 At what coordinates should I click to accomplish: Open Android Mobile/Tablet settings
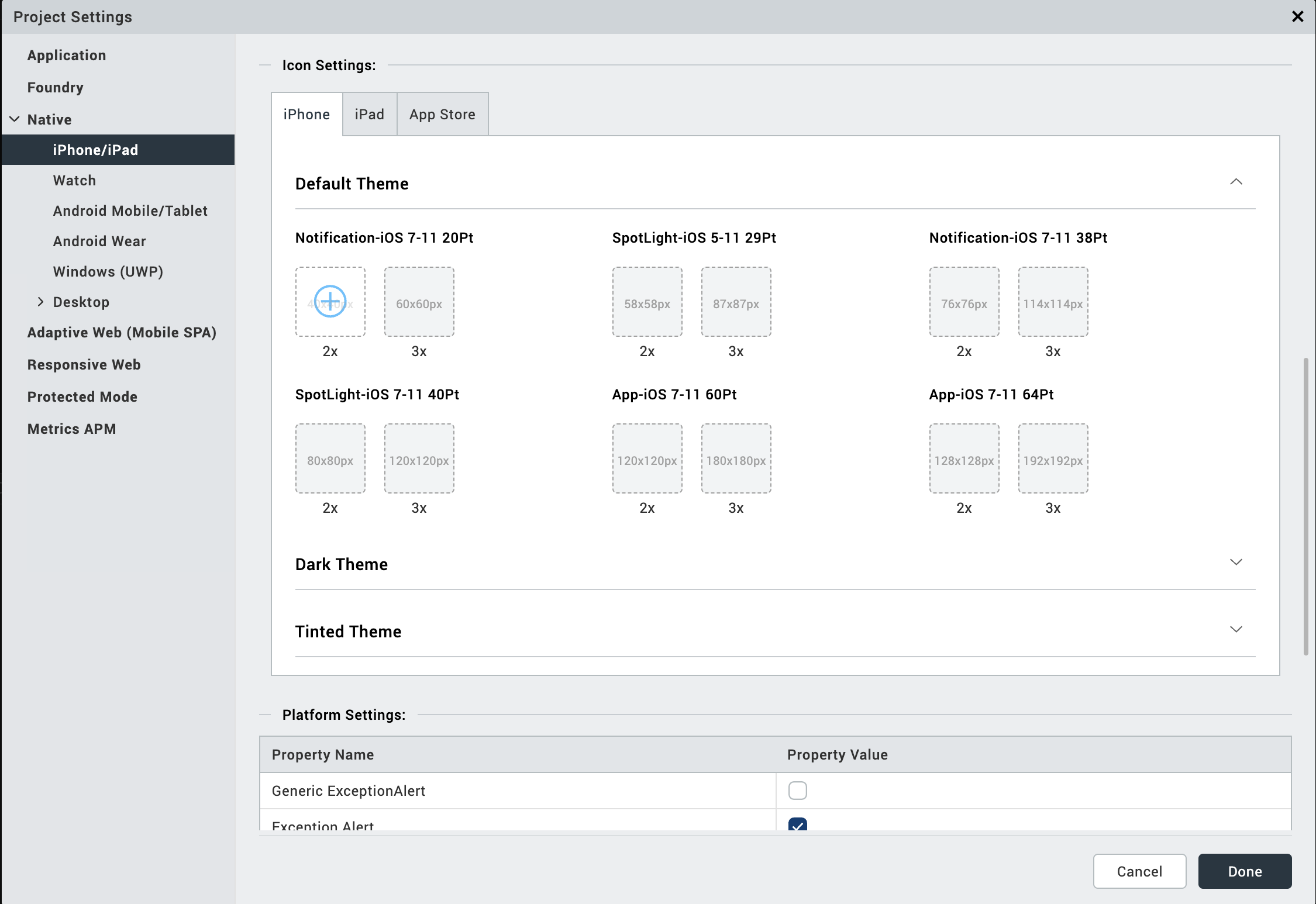click(x=130, y=211)
